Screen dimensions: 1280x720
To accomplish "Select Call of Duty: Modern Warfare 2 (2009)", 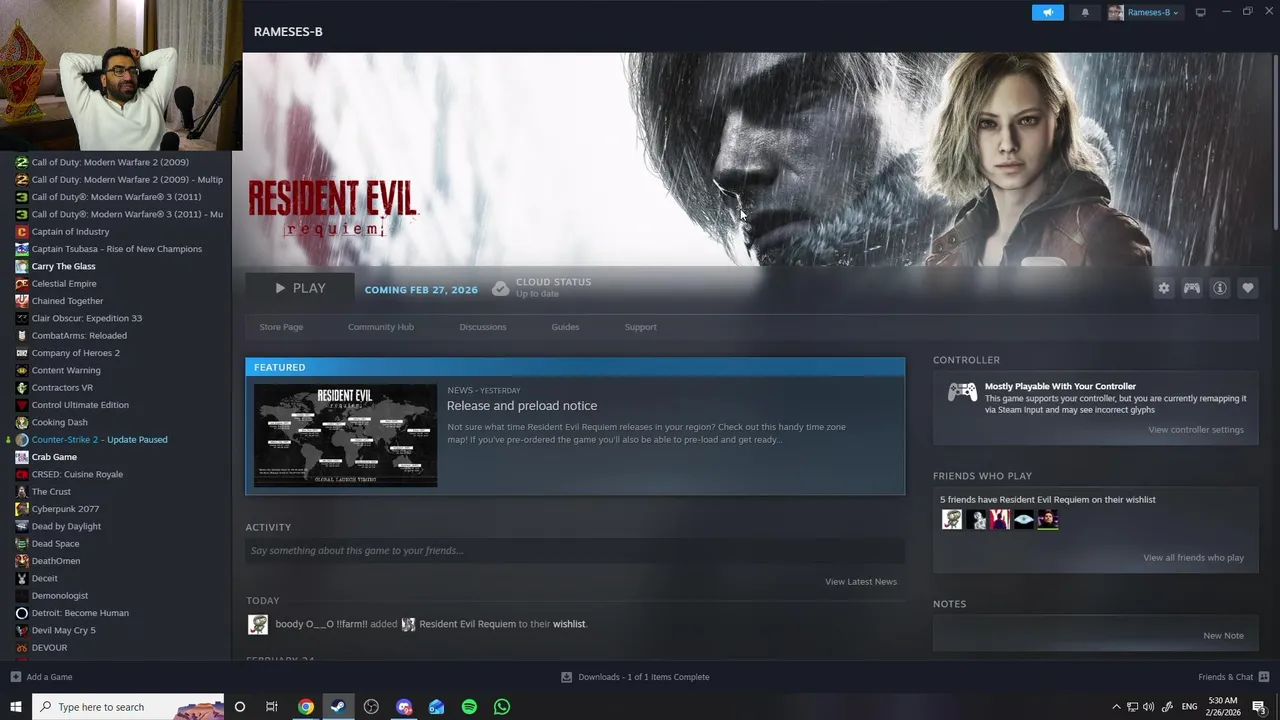I will pos(110,162).
